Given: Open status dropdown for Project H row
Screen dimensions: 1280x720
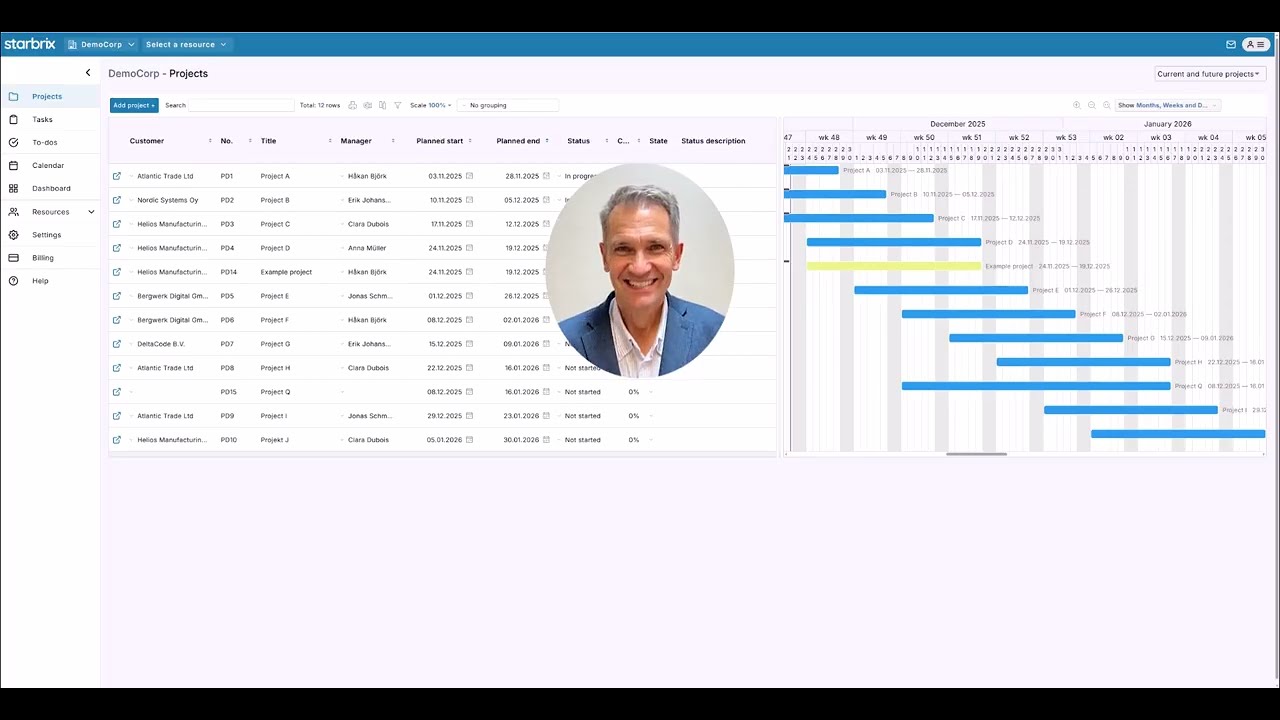Looking at the screenshot, I should click(560, 368).
